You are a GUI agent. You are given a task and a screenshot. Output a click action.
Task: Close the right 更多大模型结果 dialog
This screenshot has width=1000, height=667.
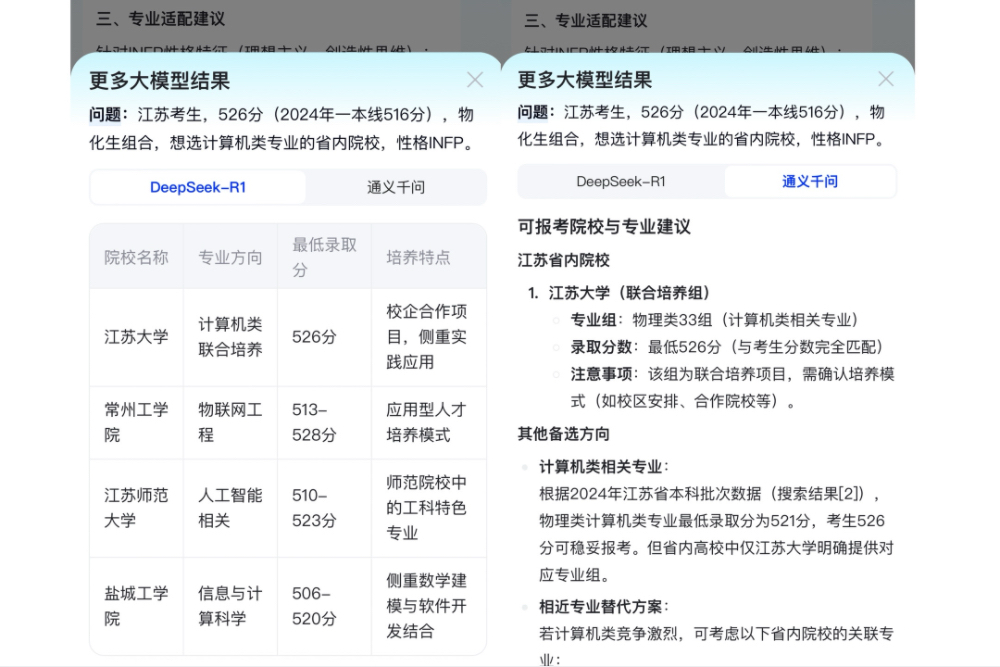click(x=885, y=79)
